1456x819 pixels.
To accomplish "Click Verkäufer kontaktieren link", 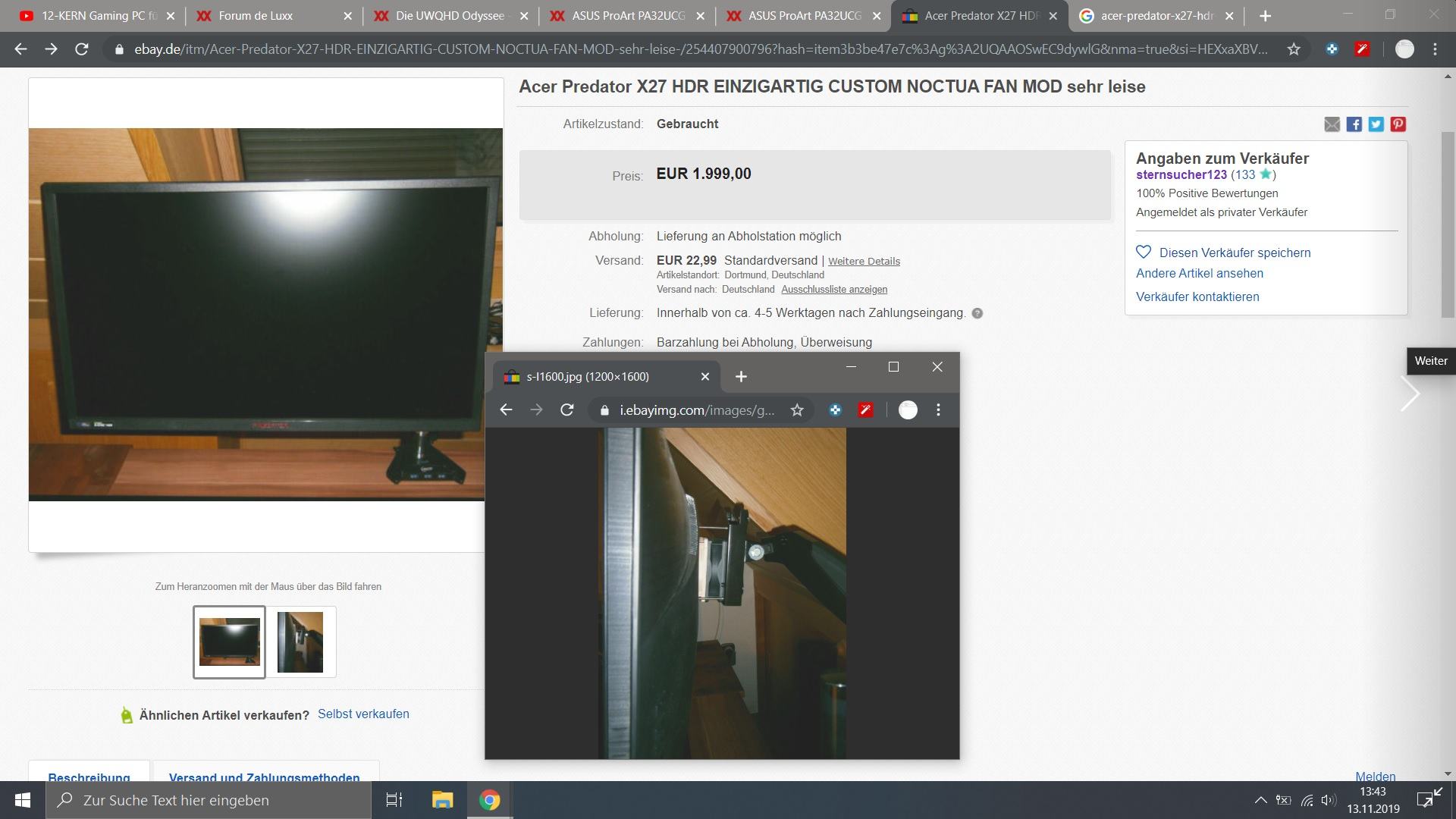I will coord(1197,297).
